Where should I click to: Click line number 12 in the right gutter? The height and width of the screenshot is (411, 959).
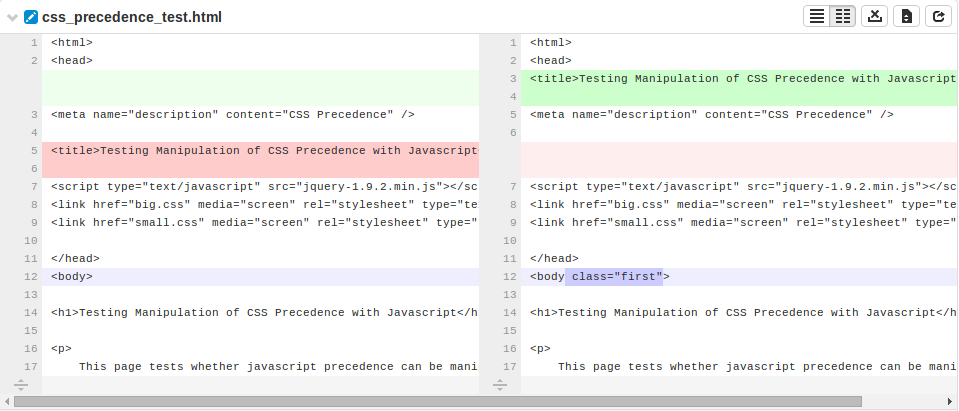pos(509,277)
